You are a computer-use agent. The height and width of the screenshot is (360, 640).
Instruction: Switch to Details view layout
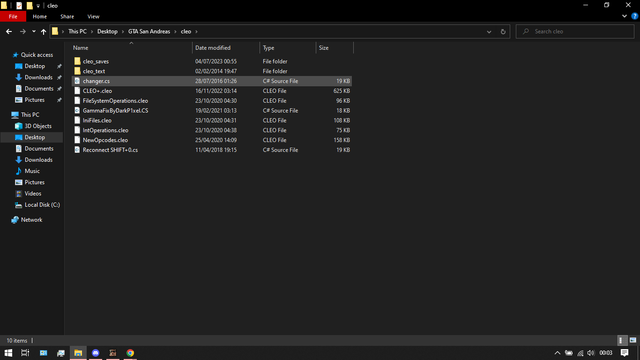point(621,340)
